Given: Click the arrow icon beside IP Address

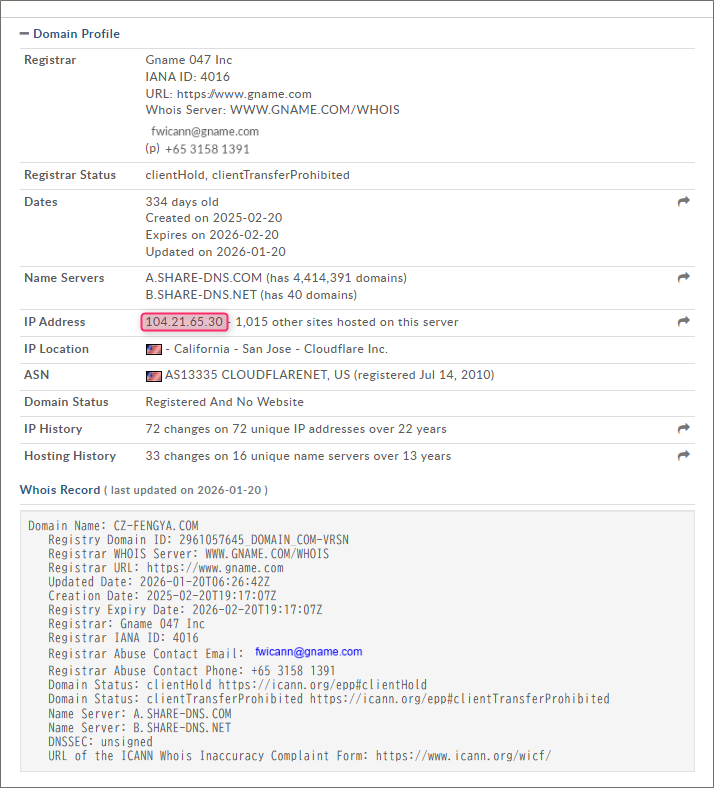Looking at the screenshot, I should point(684,322).
